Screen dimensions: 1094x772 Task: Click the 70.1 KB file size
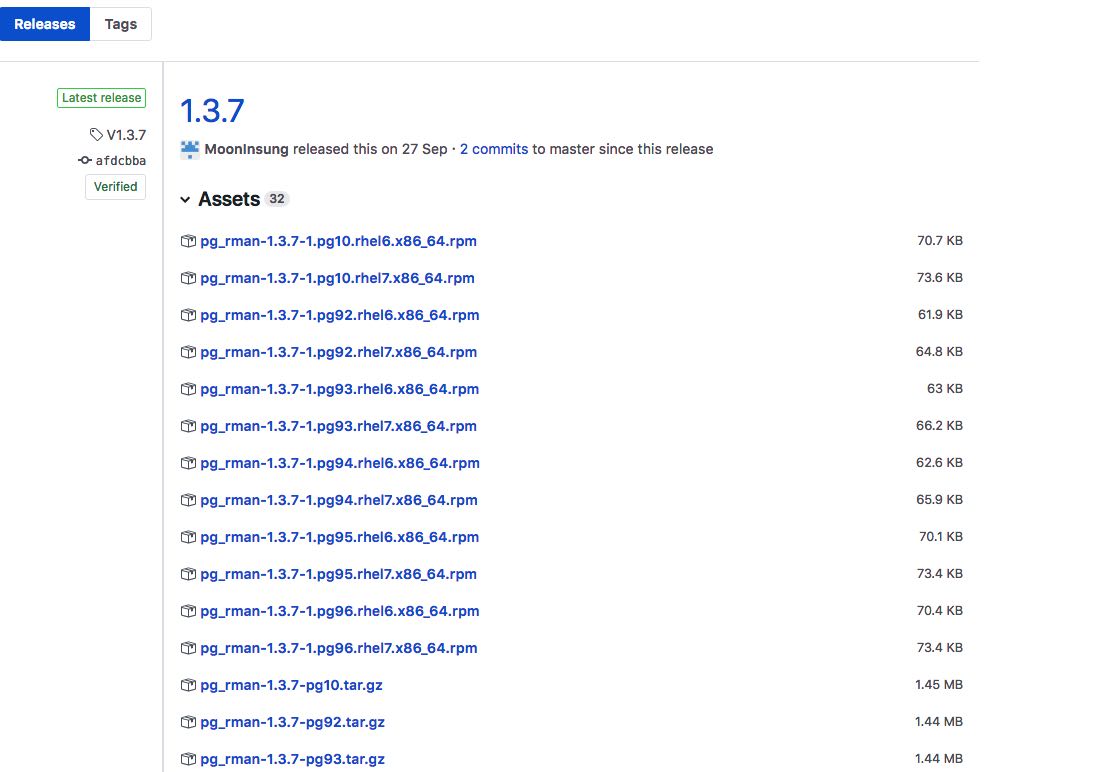[x=941, y=536]
